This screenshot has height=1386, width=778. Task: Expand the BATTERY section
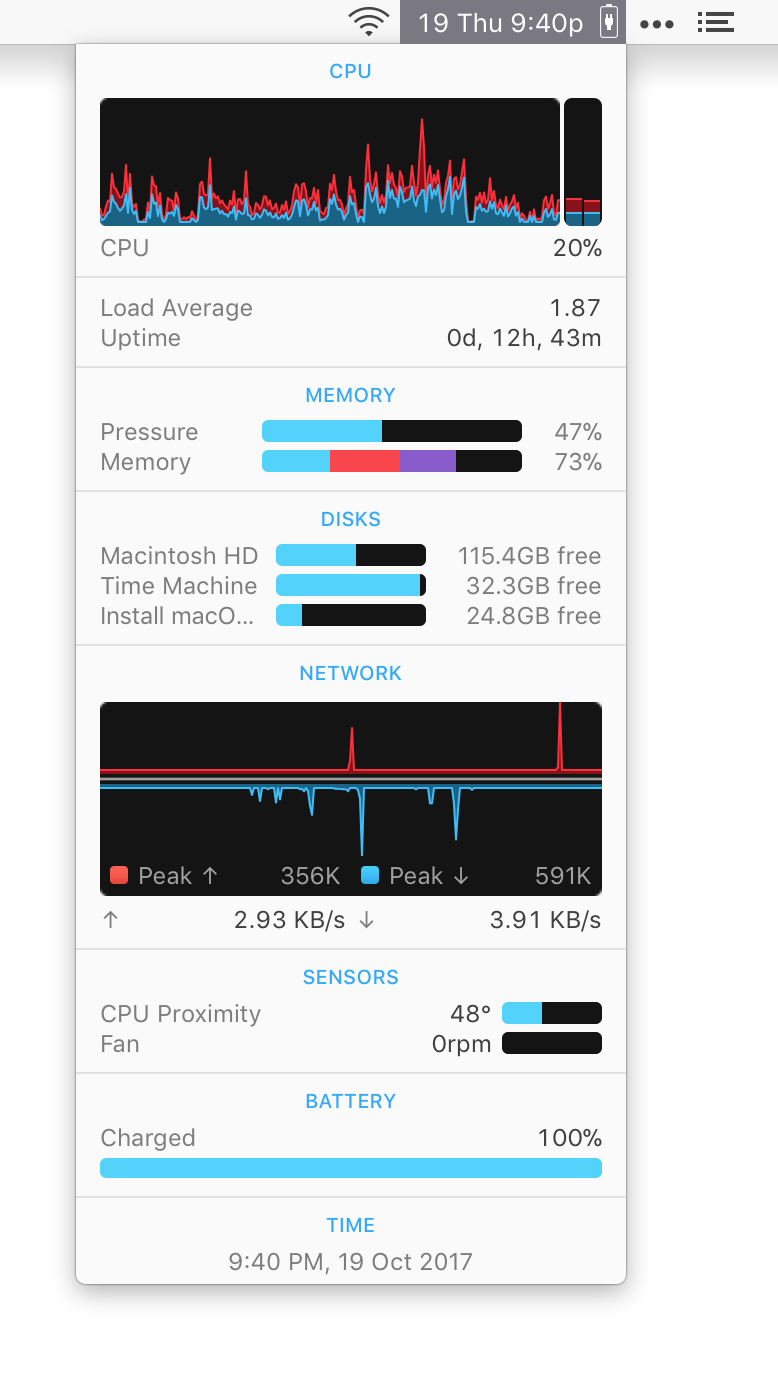[350, 1100]
